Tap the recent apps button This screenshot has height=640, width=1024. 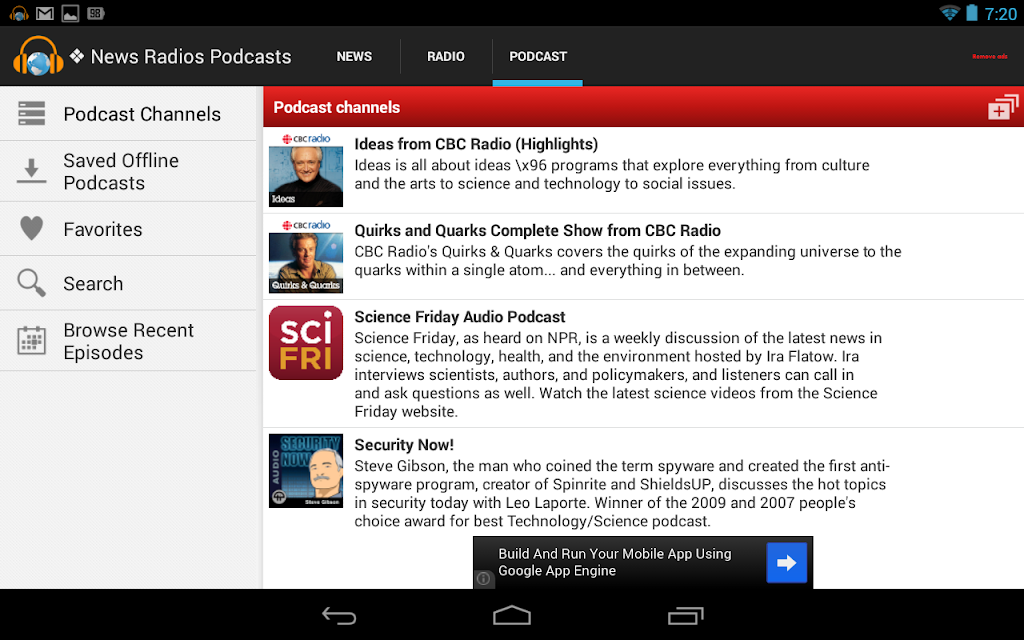click(685, 615)
